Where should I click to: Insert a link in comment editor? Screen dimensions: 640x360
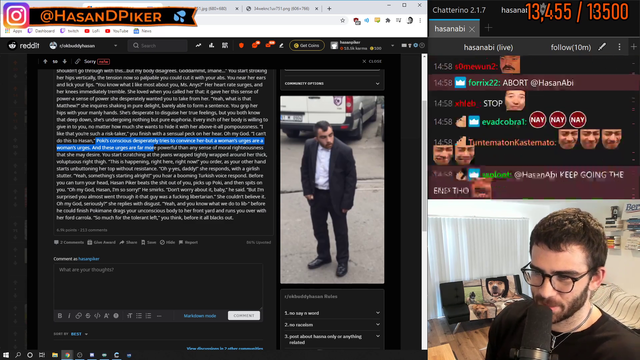pos(78,316)
